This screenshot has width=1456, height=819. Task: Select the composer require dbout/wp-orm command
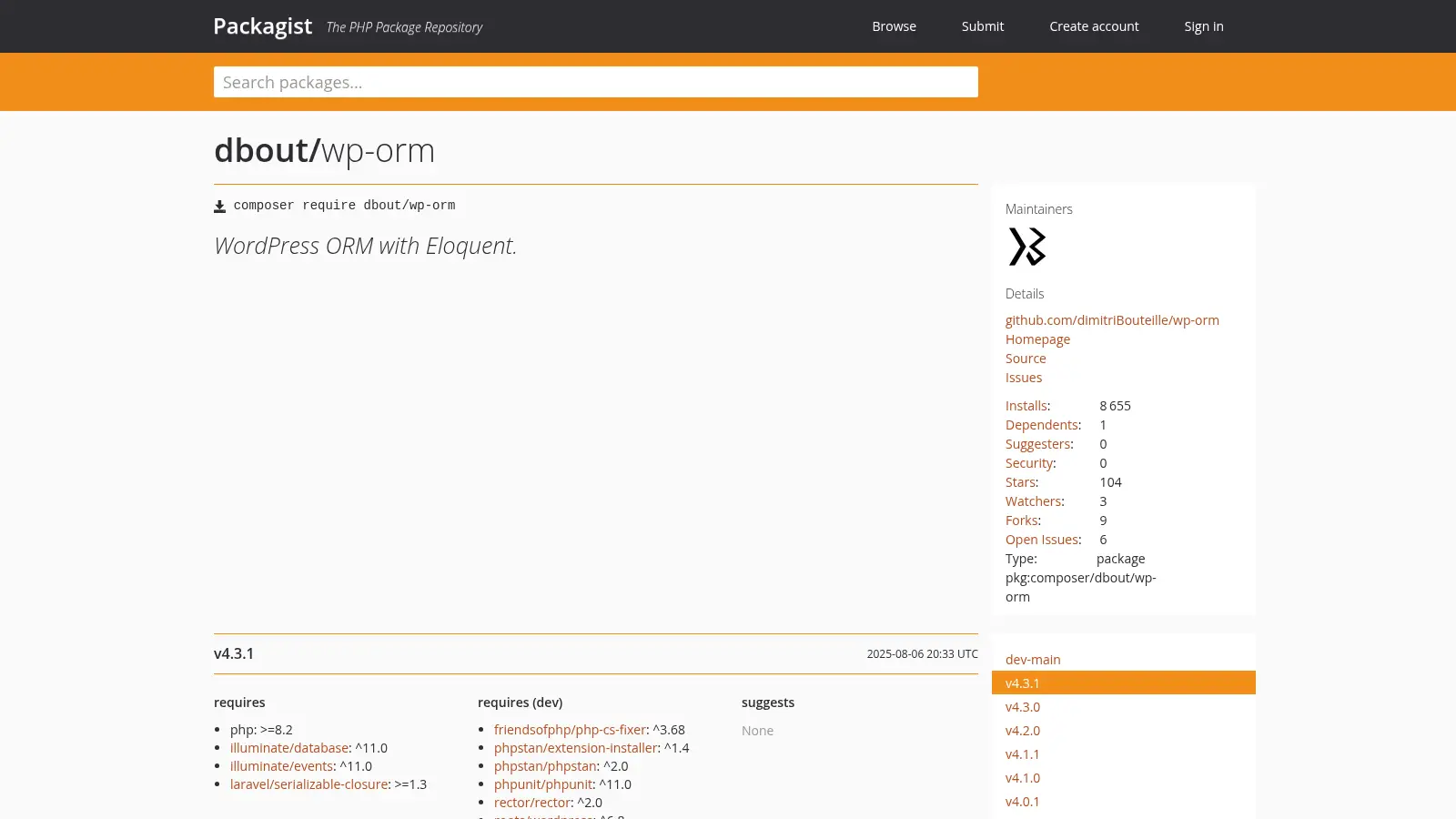point(344,206)
